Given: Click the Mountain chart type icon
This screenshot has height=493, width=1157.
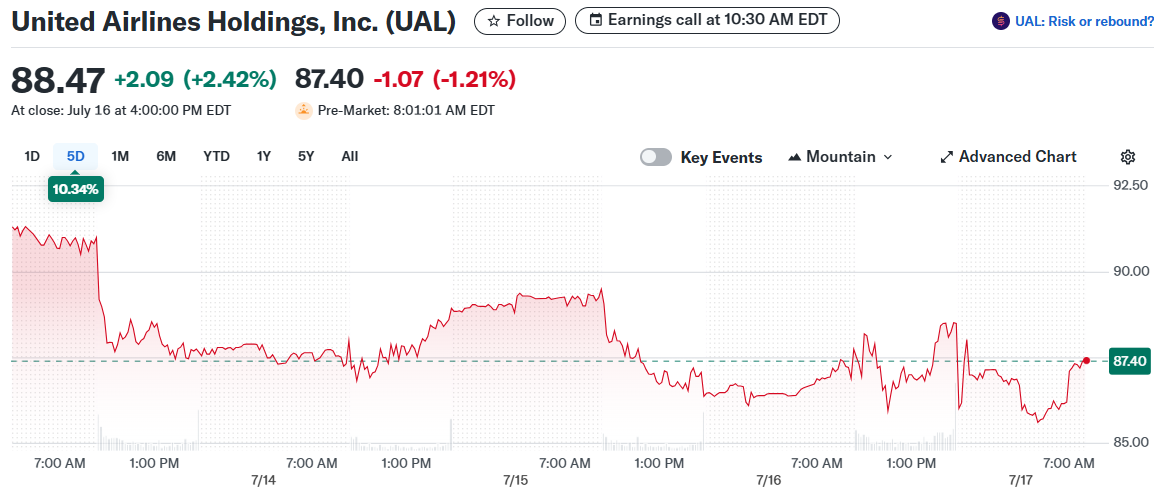Looking at the screenshot, I should pos(795,157).
